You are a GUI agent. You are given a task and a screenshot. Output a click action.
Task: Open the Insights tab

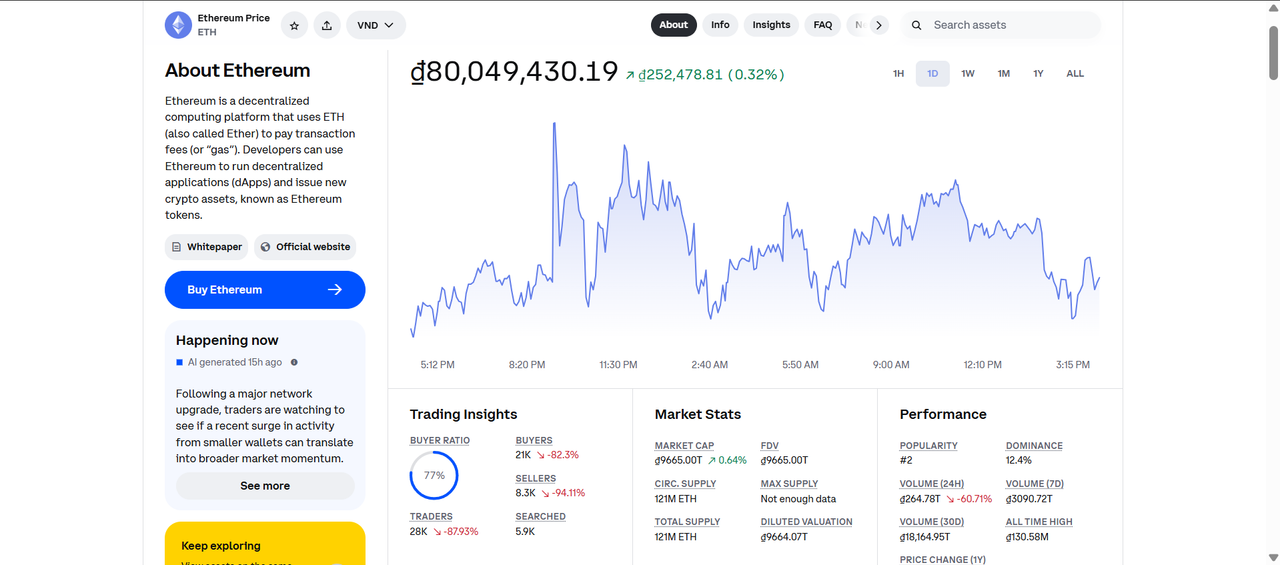(771, 25)
